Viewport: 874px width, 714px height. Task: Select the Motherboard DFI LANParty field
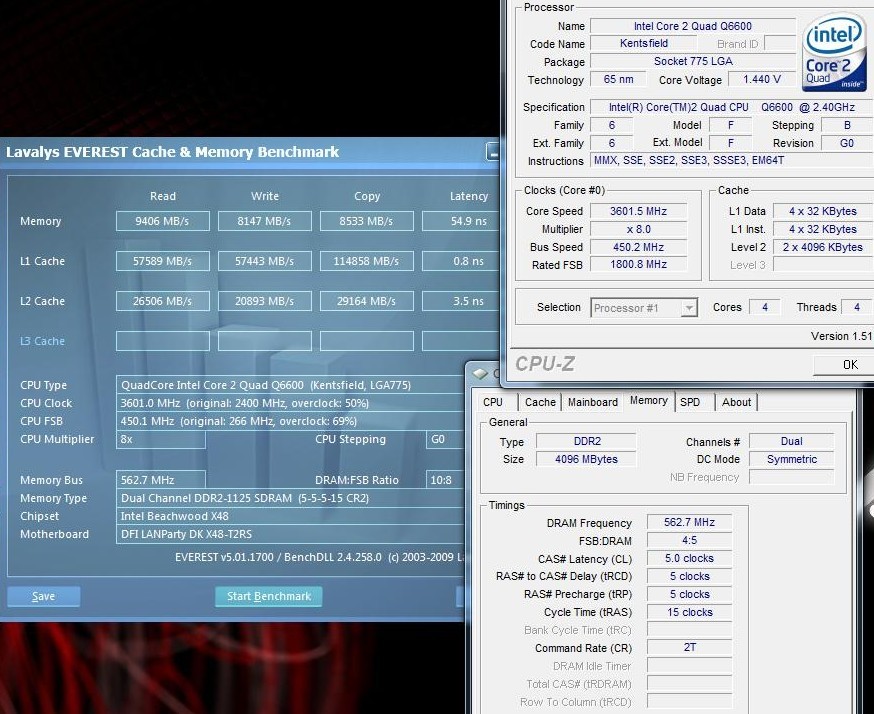290,534
